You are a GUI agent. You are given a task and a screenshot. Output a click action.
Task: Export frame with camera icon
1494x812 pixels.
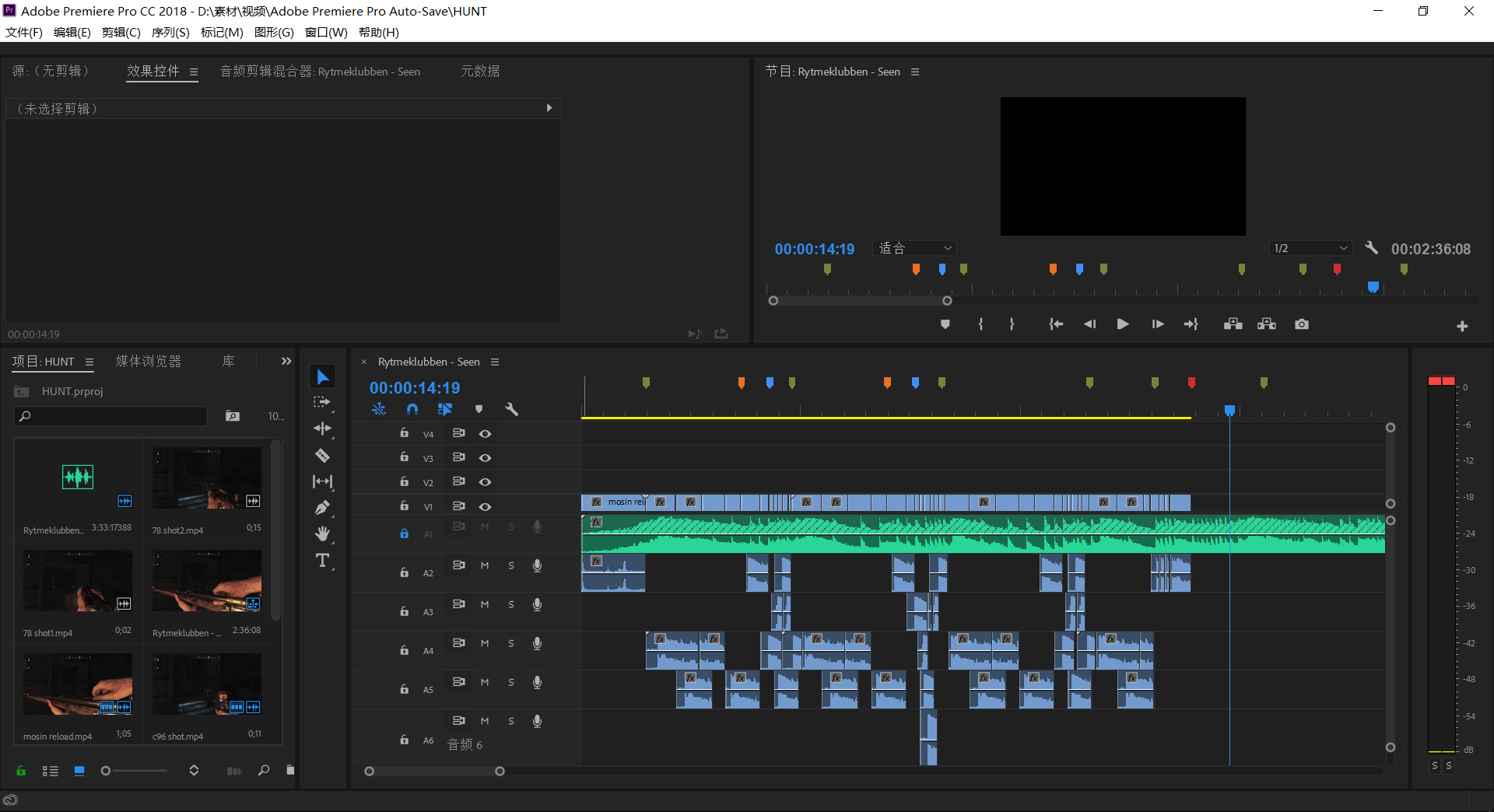(1302, 324)
